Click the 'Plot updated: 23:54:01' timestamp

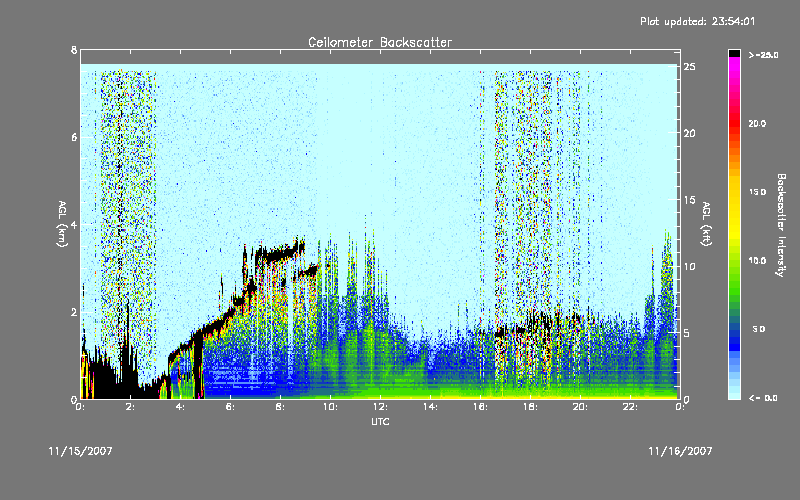click(697, 21)
